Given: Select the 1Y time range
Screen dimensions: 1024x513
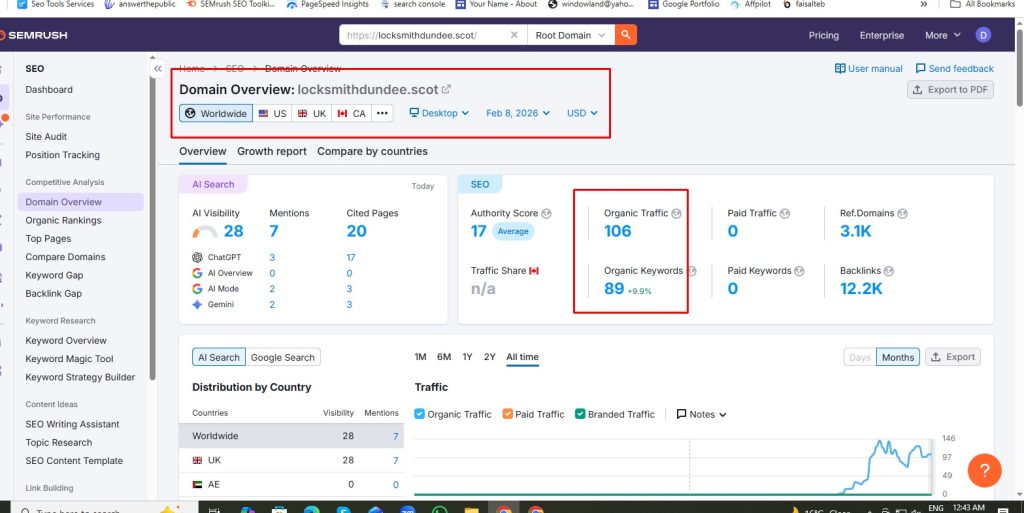Looking at the screenshot, I should [467, 357].
